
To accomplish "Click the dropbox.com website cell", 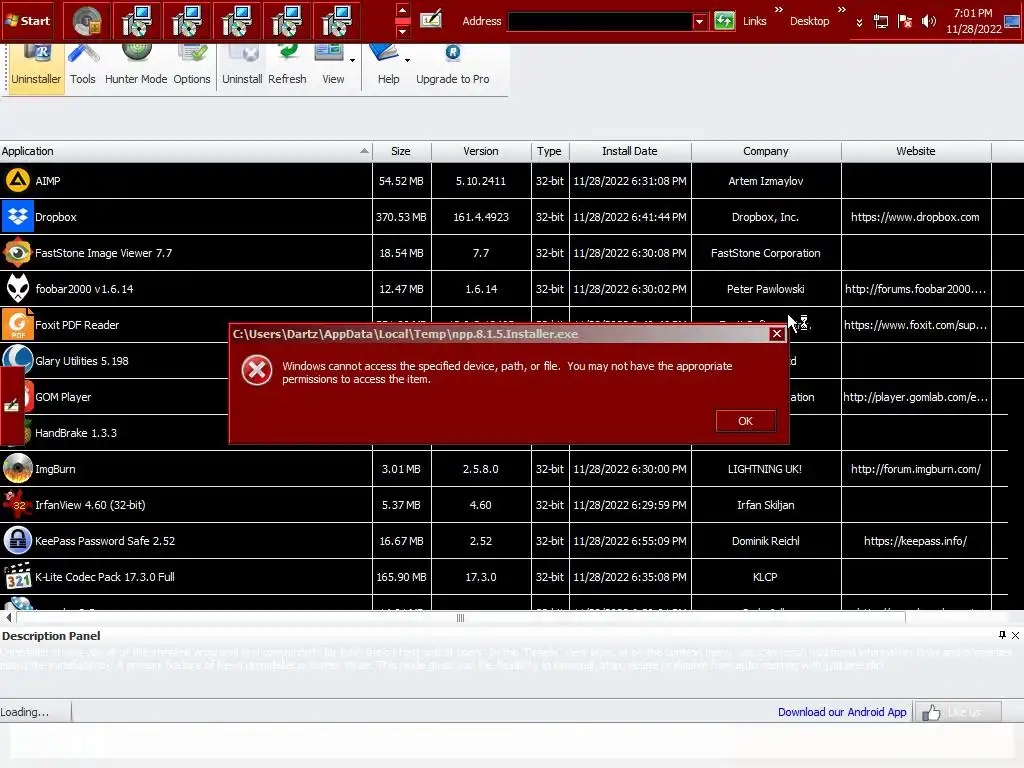I will (x=915, y=217).
